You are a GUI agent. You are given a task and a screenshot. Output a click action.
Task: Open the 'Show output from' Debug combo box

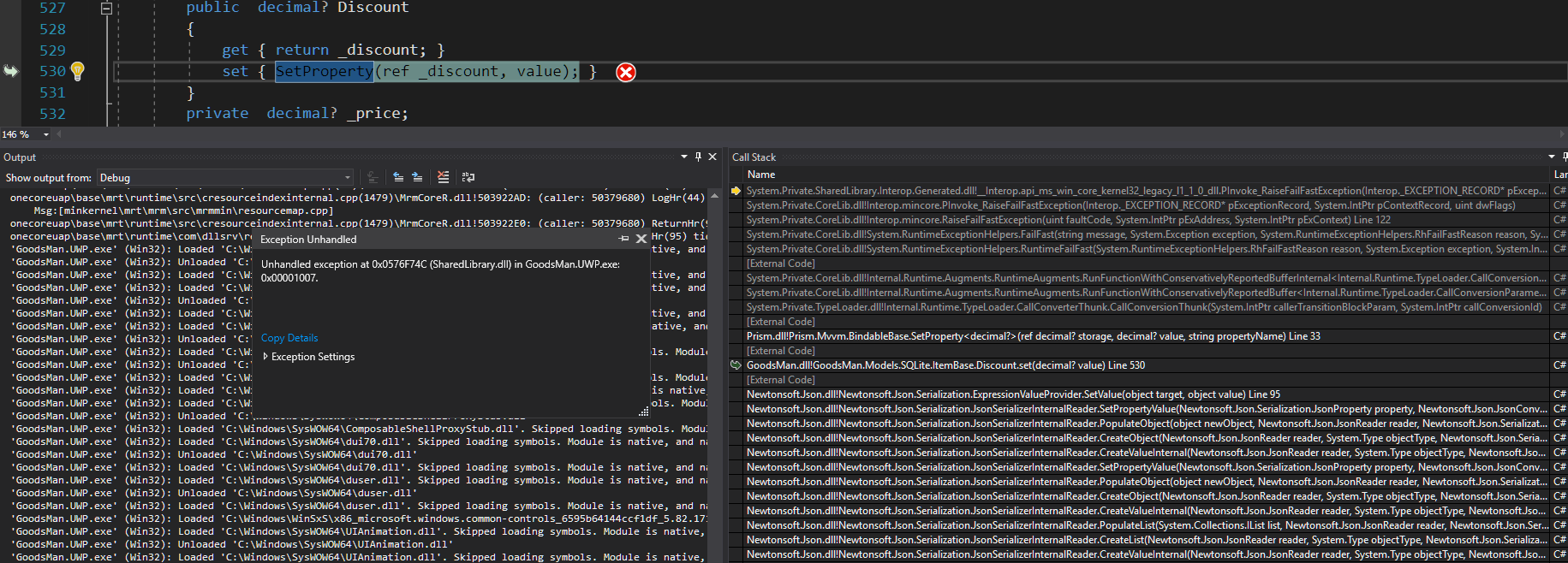pos(225,177)
